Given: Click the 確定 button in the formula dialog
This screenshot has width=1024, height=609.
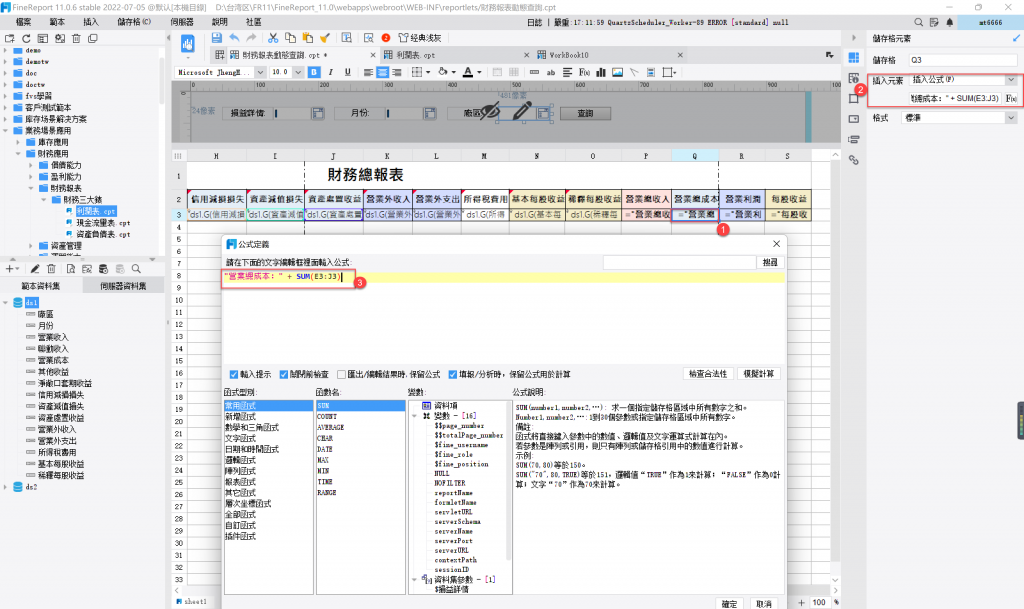Looking at the screenshot, I should 729,604.
